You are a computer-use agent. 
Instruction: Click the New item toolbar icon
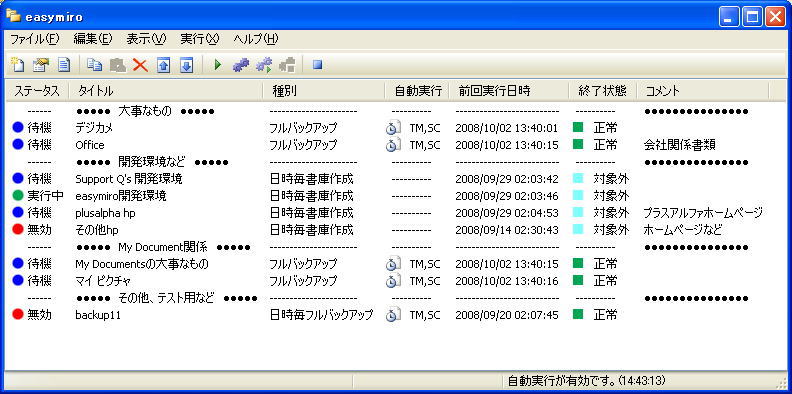pos(18,65)
